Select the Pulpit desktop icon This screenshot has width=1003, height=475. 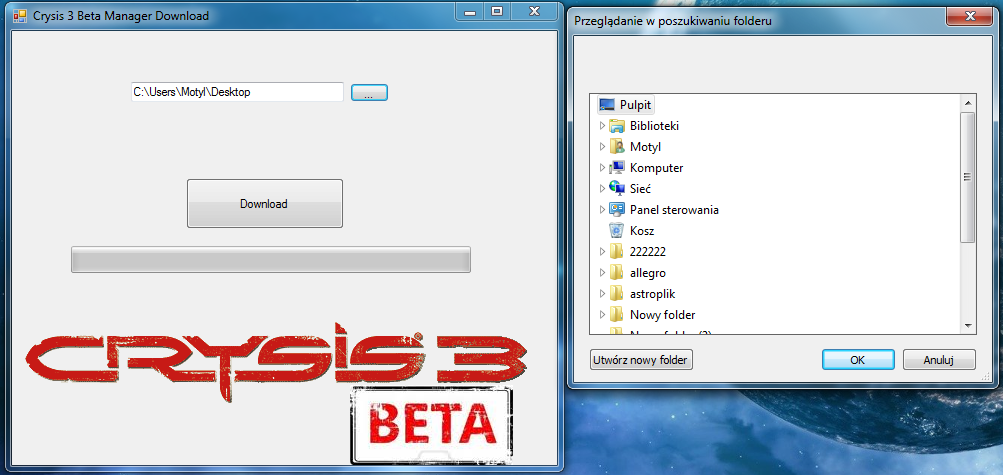pyautogui.click(x=607, y=104)
